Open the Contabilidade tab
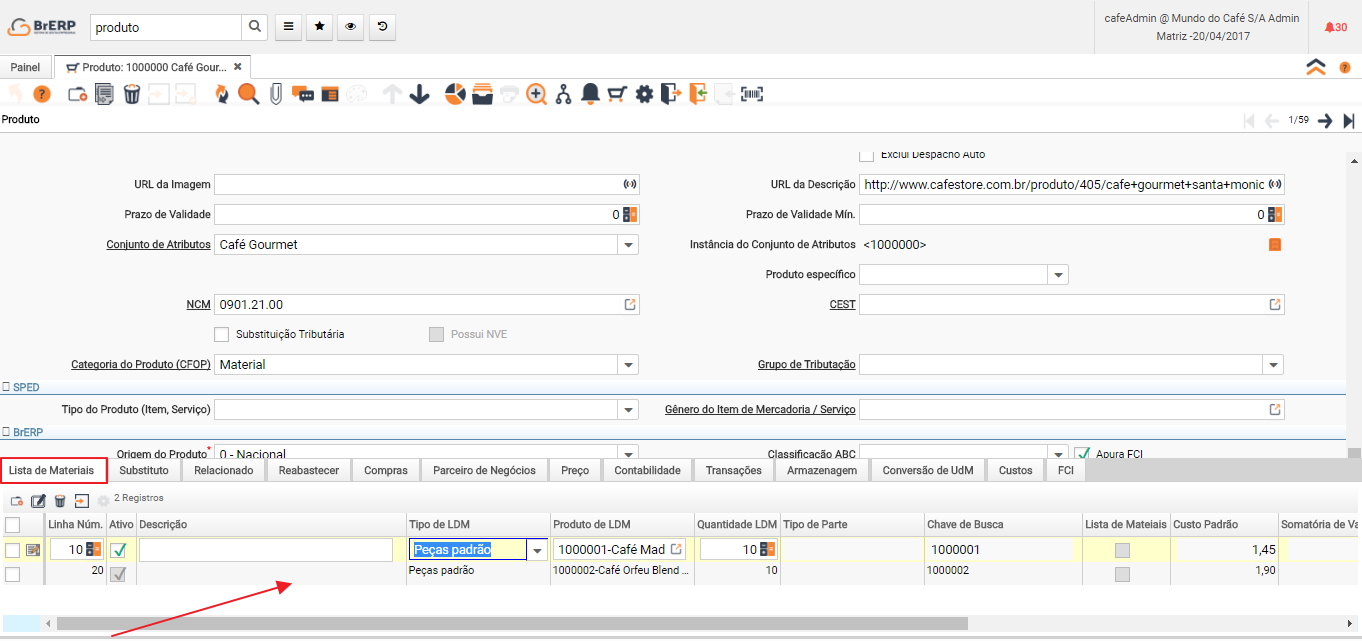Screen dimensions: 1362x641 pos(647,470)
